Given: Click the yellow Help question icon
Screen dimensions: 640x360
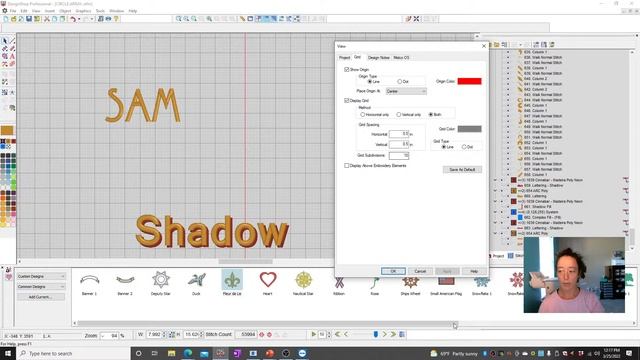Looking at the screenshot, I should 116,19.
